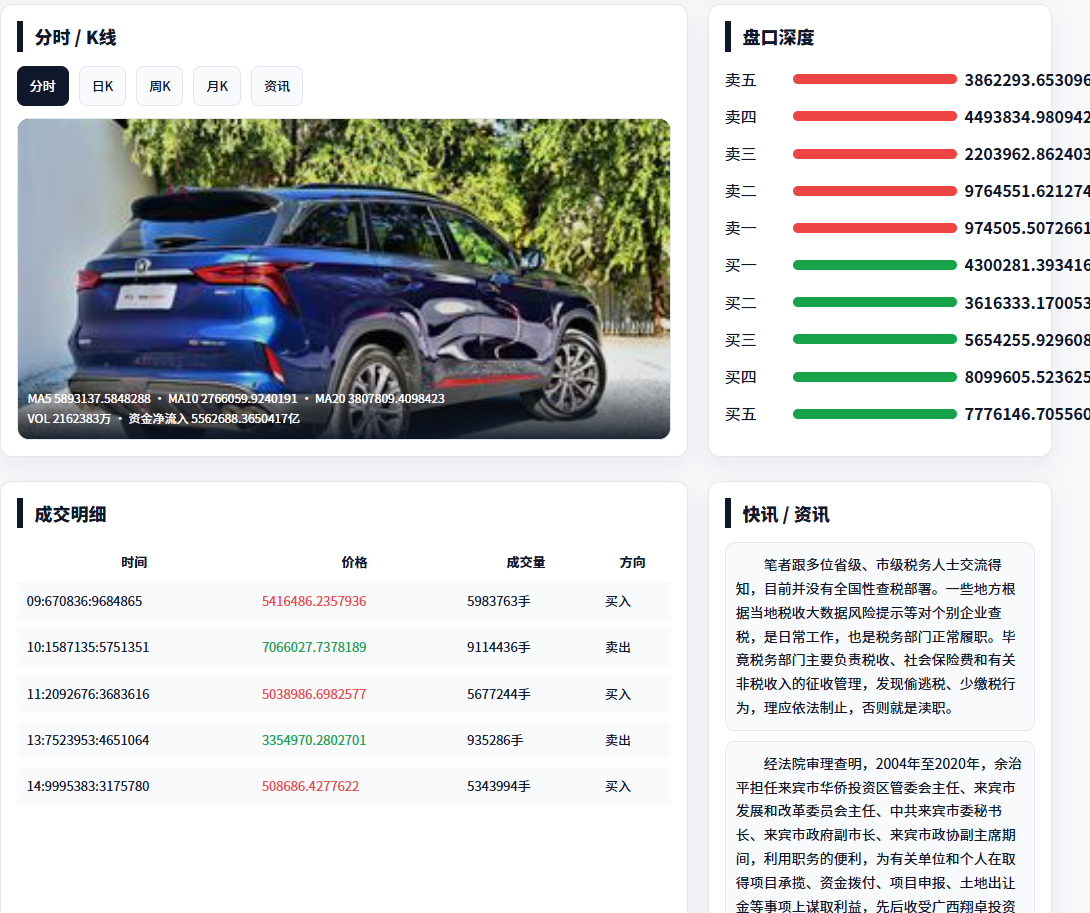The height and width of the screenshot is (913, 1090).
Task: Sort by the 价格 column header
Action: point(354,563)
